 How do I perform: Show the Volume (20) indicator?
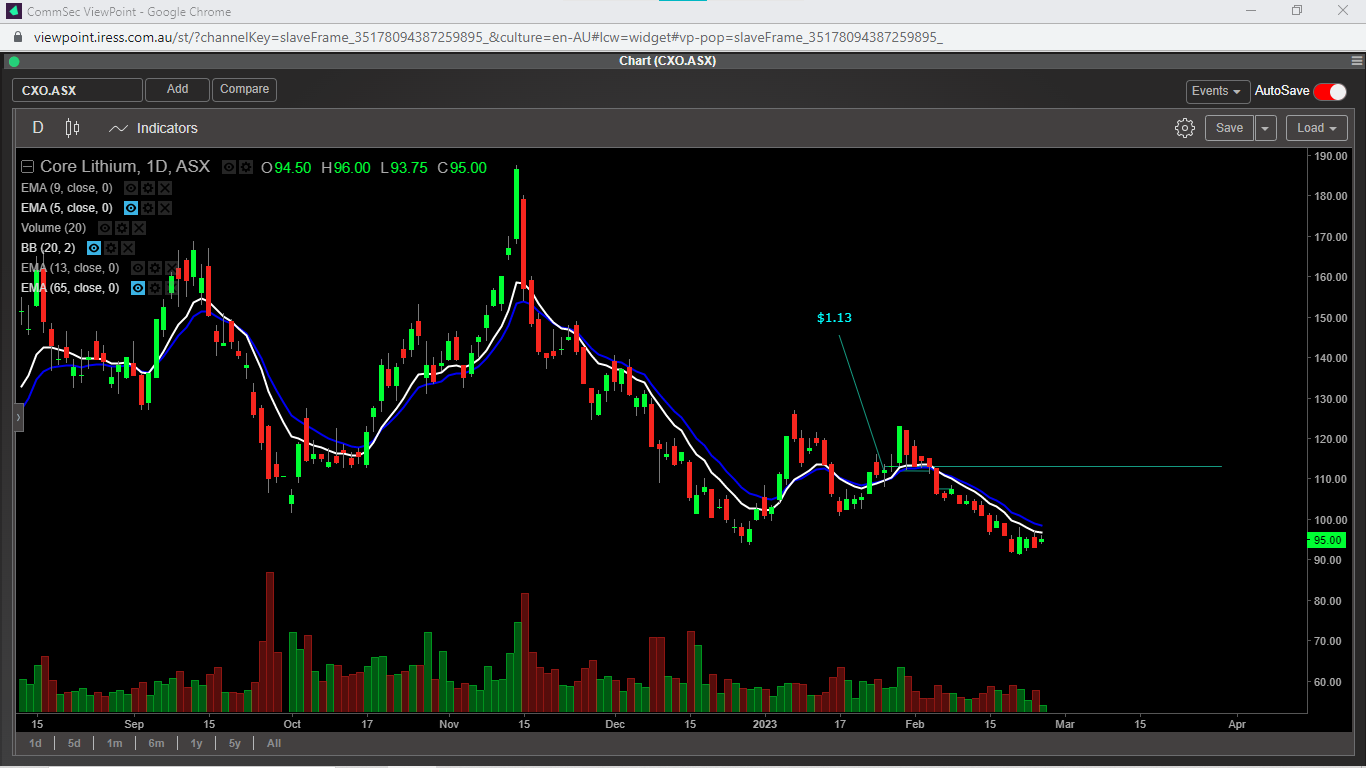[x=105, y=228]
